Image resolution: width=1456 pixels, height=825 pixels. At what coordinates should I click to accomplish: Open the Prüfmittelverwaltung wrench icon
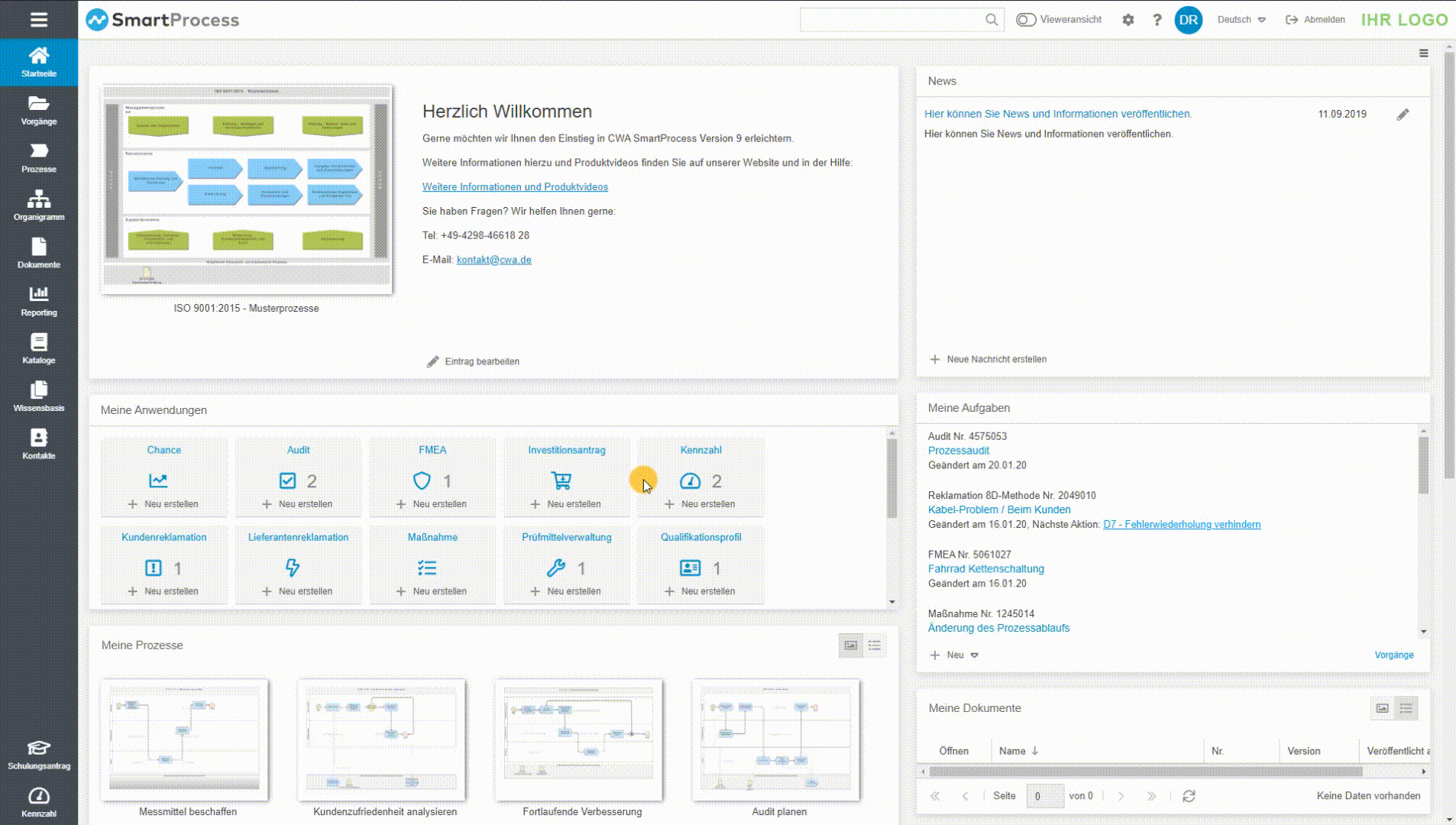[555, 568]
